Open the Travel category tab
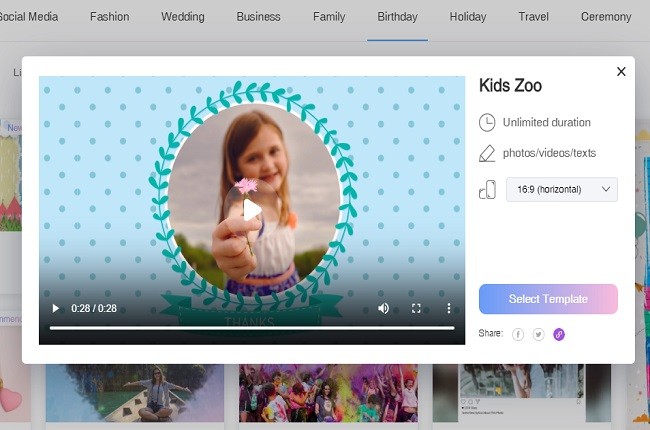 pos(533,17)
